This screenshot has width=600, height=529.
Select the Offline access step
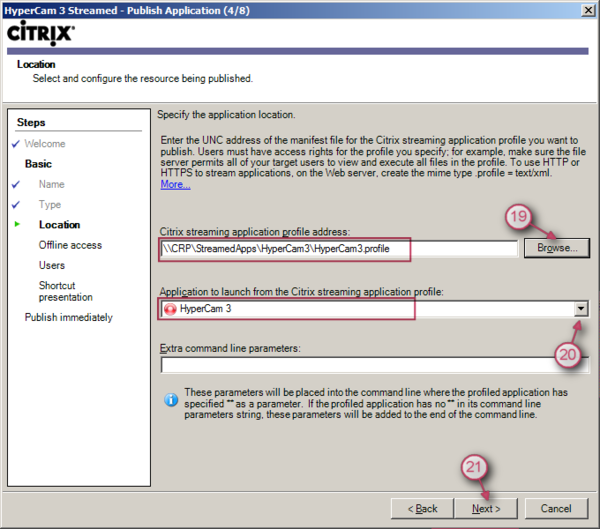tap(70, 245)
